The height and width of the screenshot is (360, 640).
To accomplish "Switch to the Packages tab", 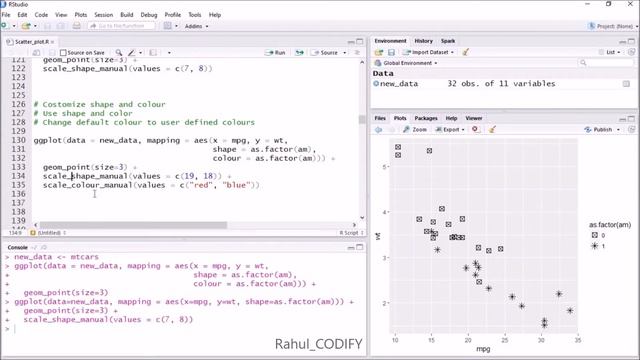I will coord(426,118).
